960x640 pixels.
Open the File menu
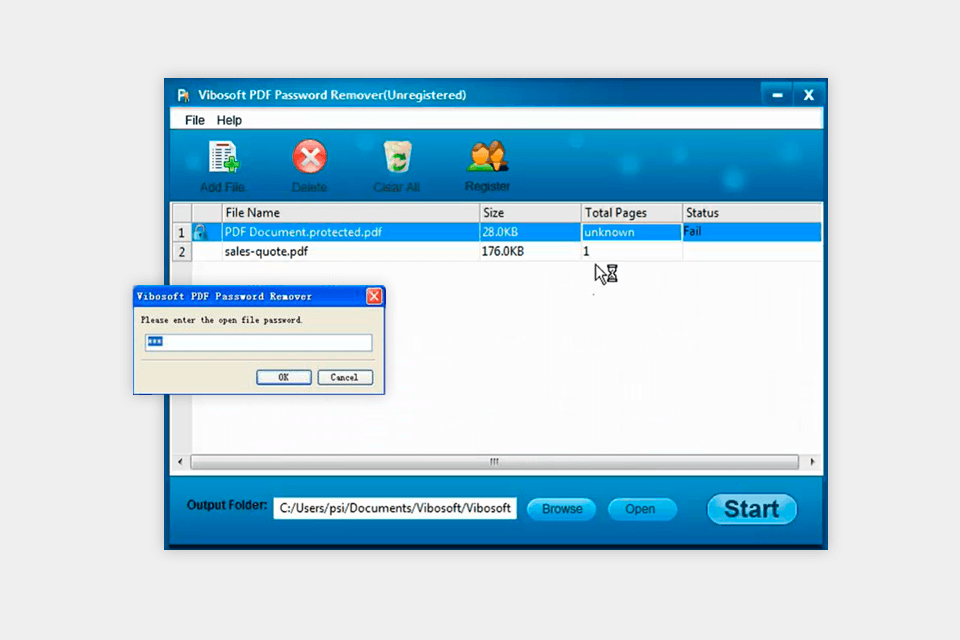point(195,120)
